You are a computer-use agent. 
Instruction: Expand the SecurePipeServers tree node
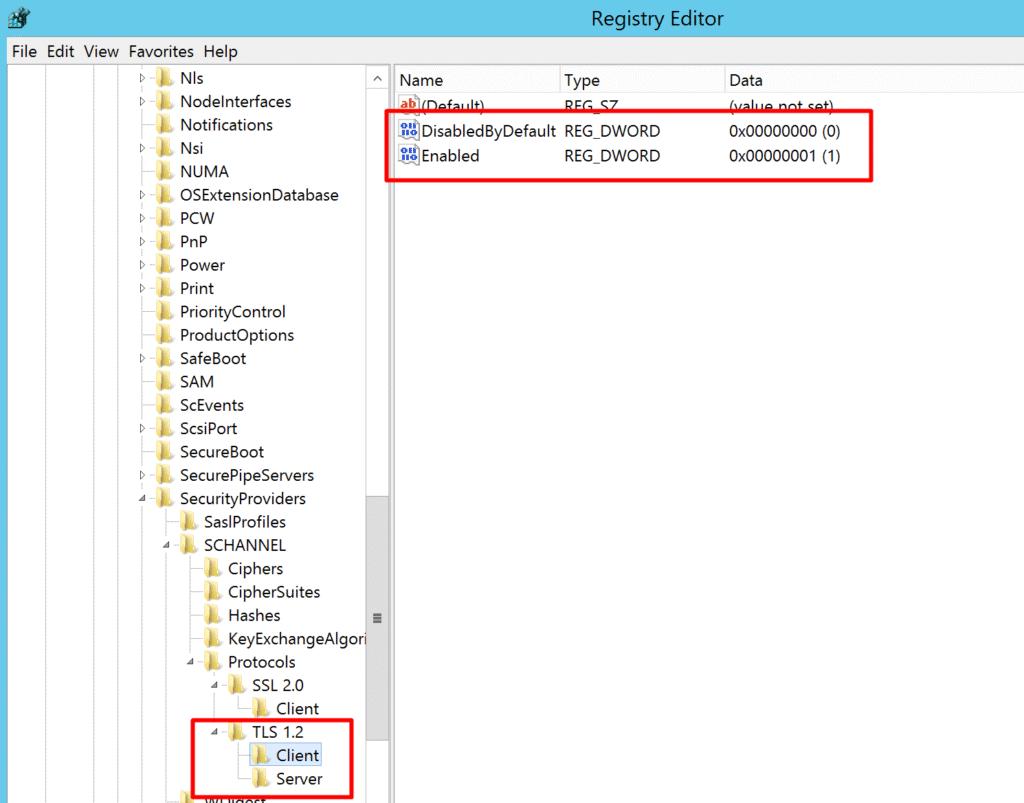pyautogui.click(x=142, y=475)
